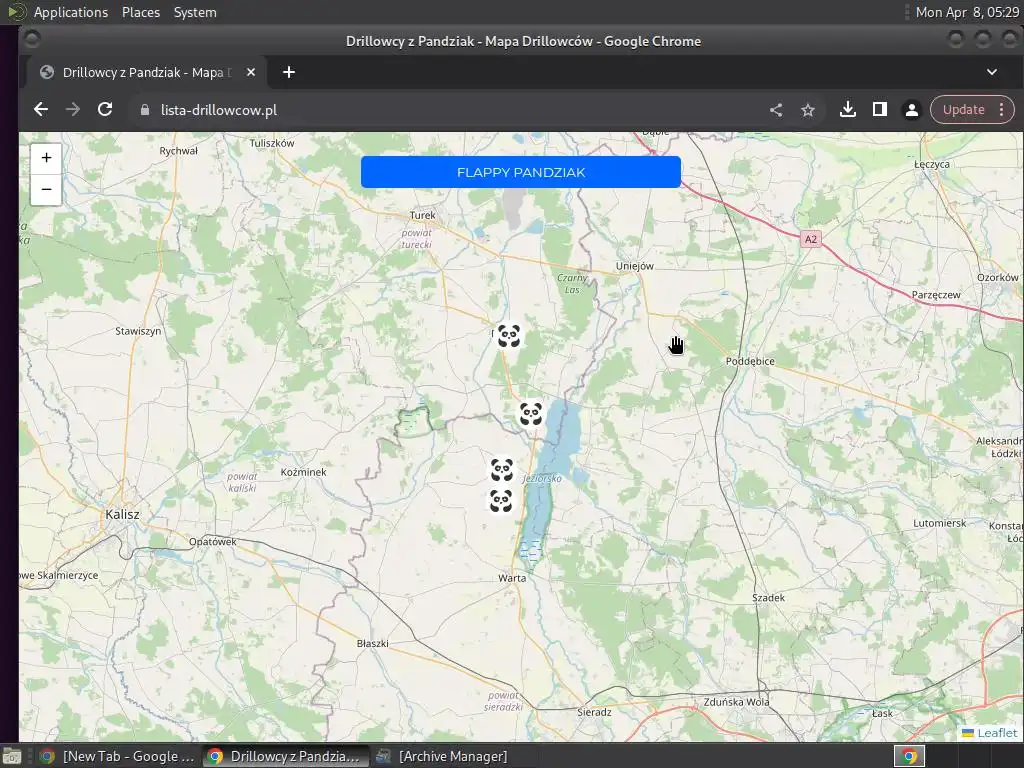Click the Poddębice town label

(x=750, y=361)
